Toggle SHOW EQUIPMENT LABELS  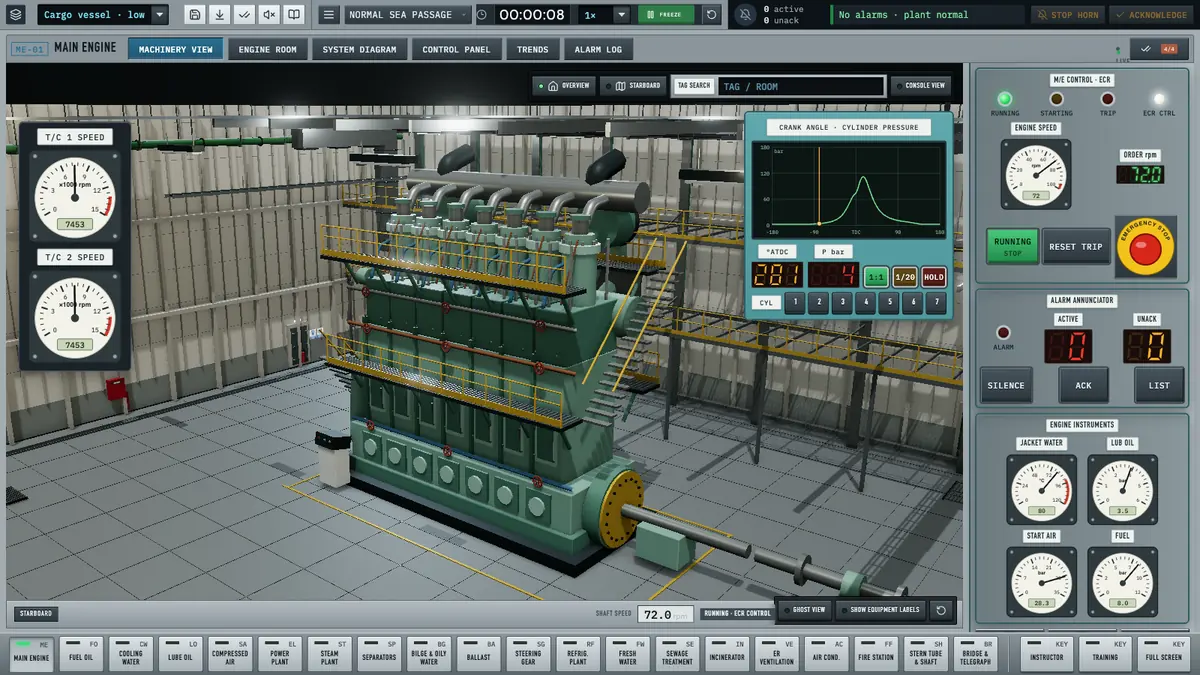[879, 609]
